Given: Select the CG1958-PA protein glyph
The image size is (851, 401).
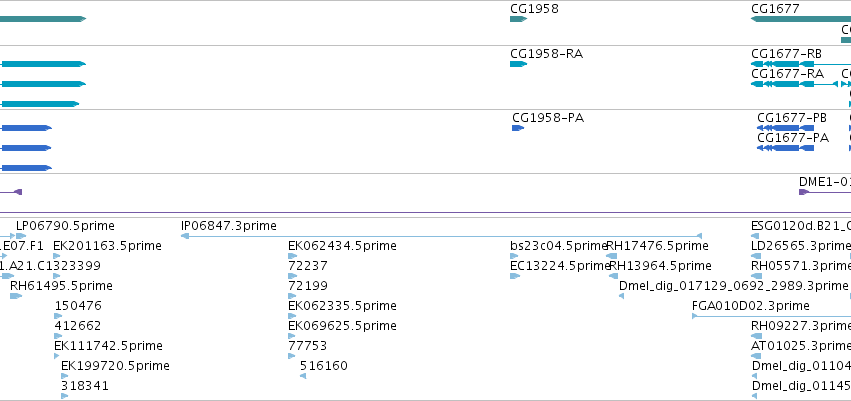Looking at the screenshot, I should 518,128.
